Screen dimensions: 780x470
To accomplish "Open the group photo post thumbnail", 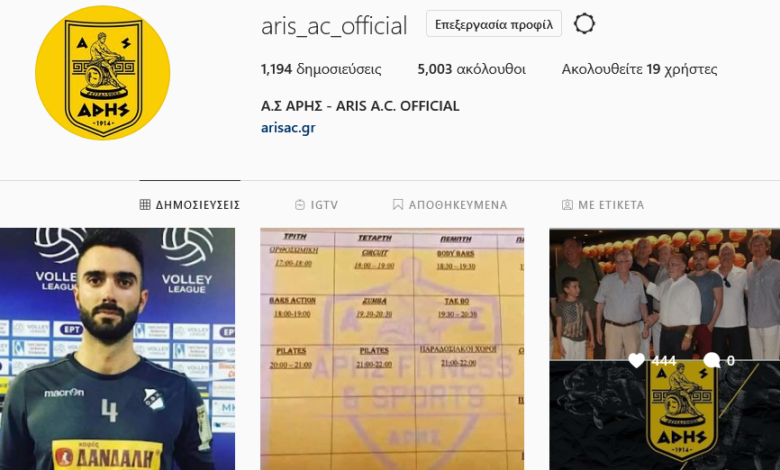I will tap(665, 293).
